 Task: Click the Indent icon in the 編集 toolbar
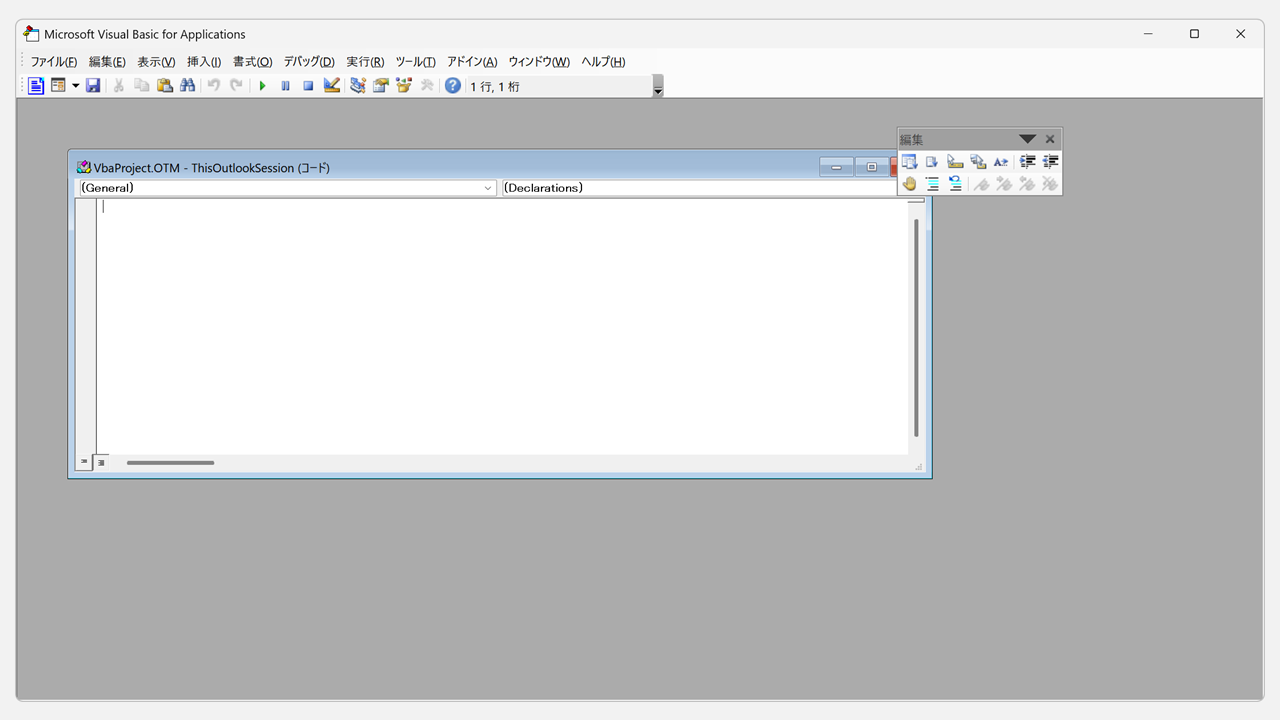click(x=1027, y=162)
